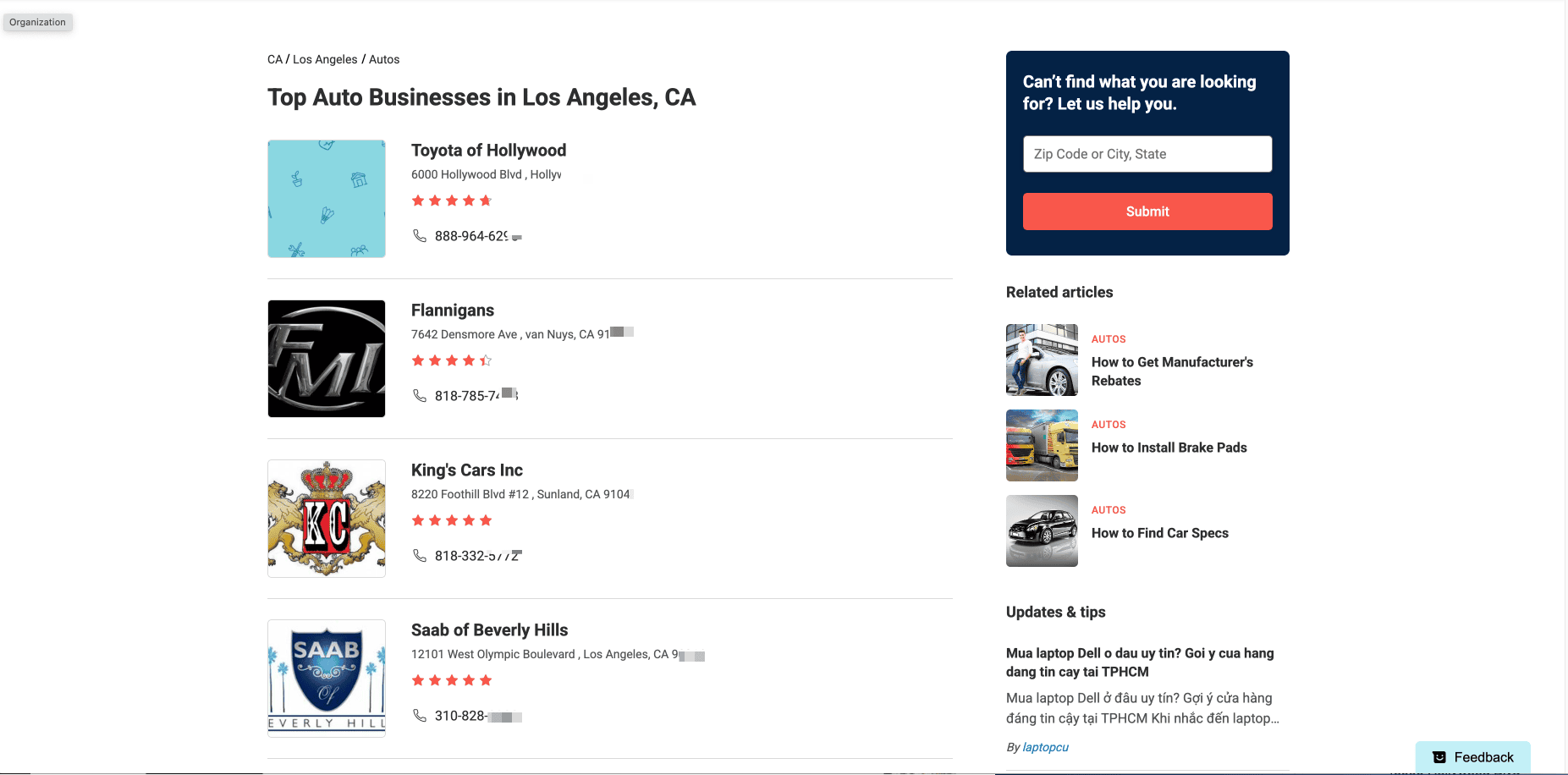Click the Zip Code or City input field
Screen dimensions: 1568x775
1147,154
